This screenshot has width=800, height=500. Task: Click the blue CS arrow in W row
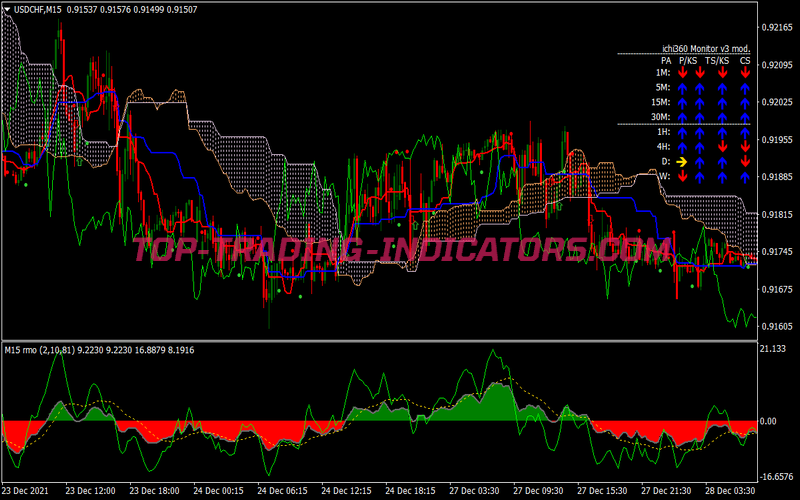745,177
